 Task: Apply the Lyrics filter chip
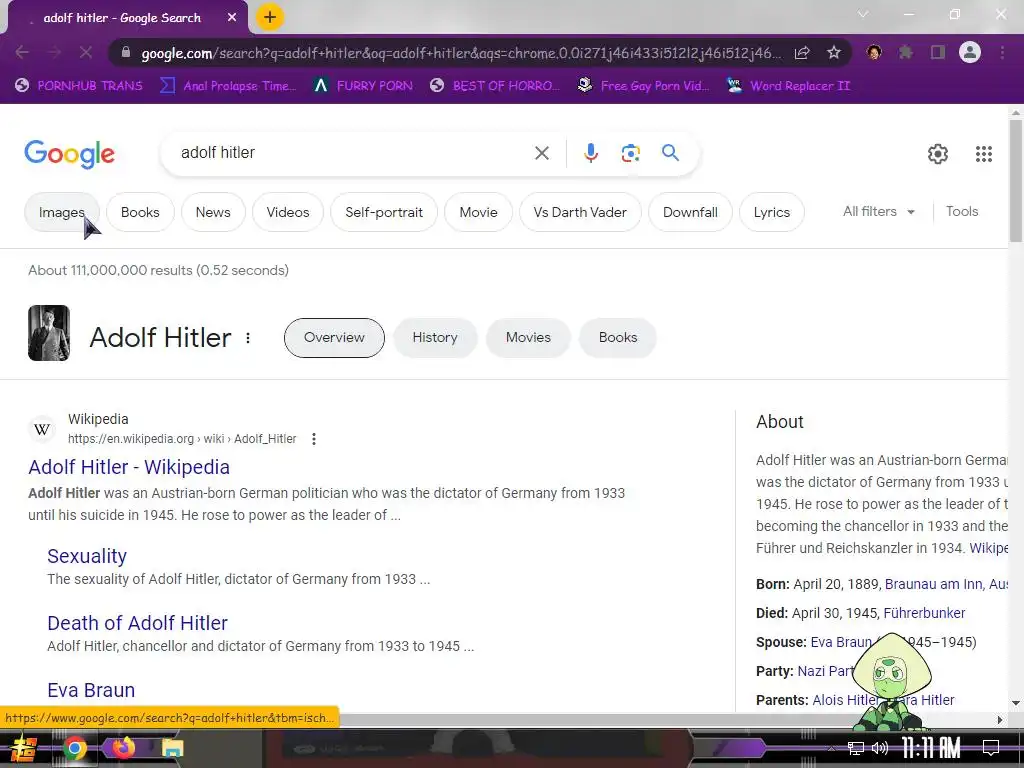point(771,212)
